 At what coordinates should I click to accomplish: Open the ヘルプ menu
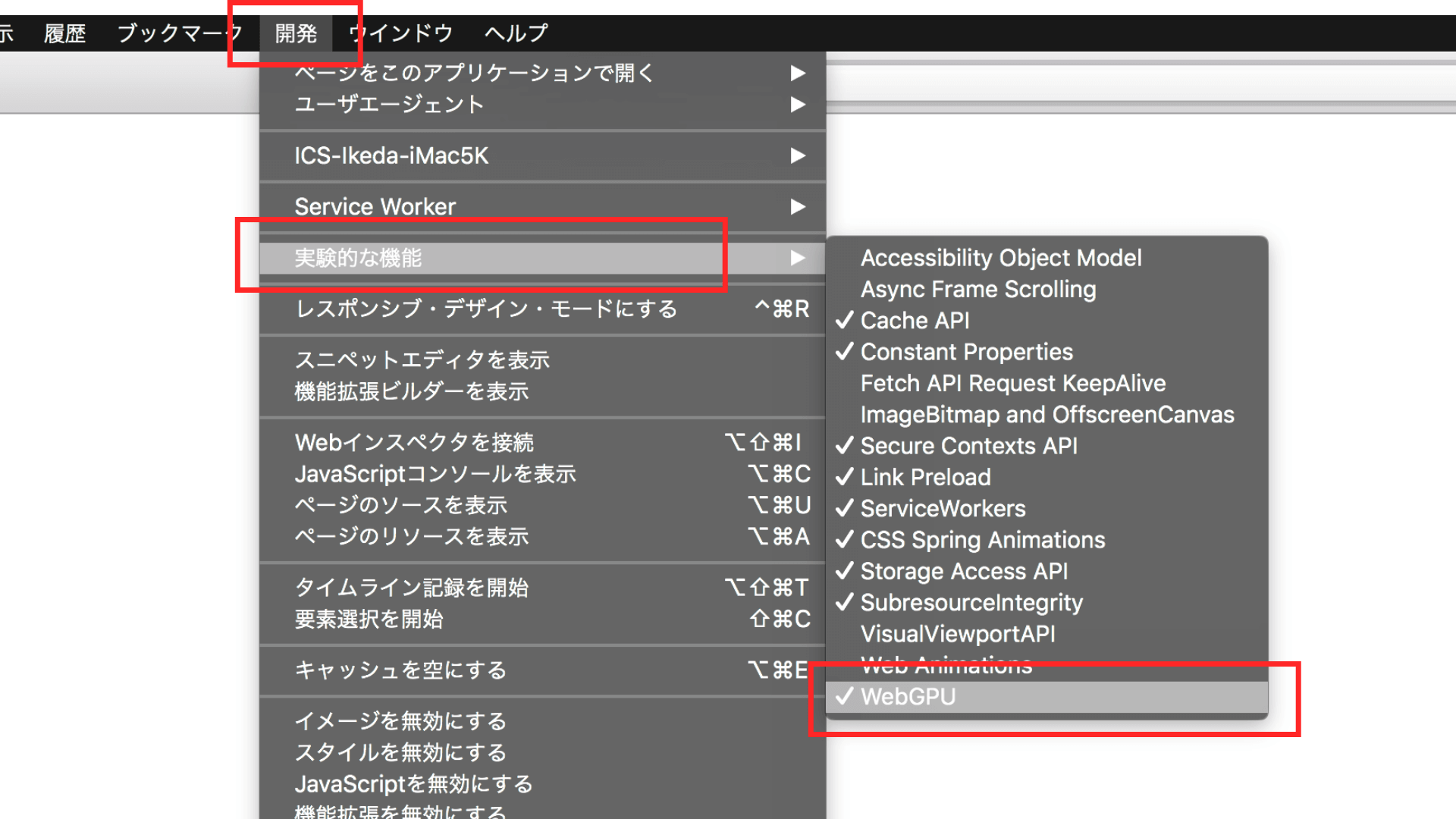click(516, 33)
